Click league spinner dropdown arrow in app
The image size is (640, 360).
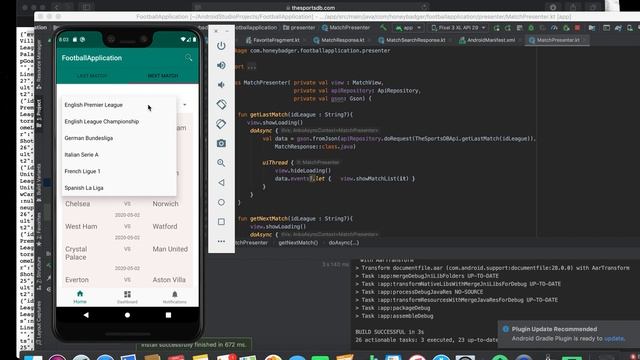click(185, 105)
